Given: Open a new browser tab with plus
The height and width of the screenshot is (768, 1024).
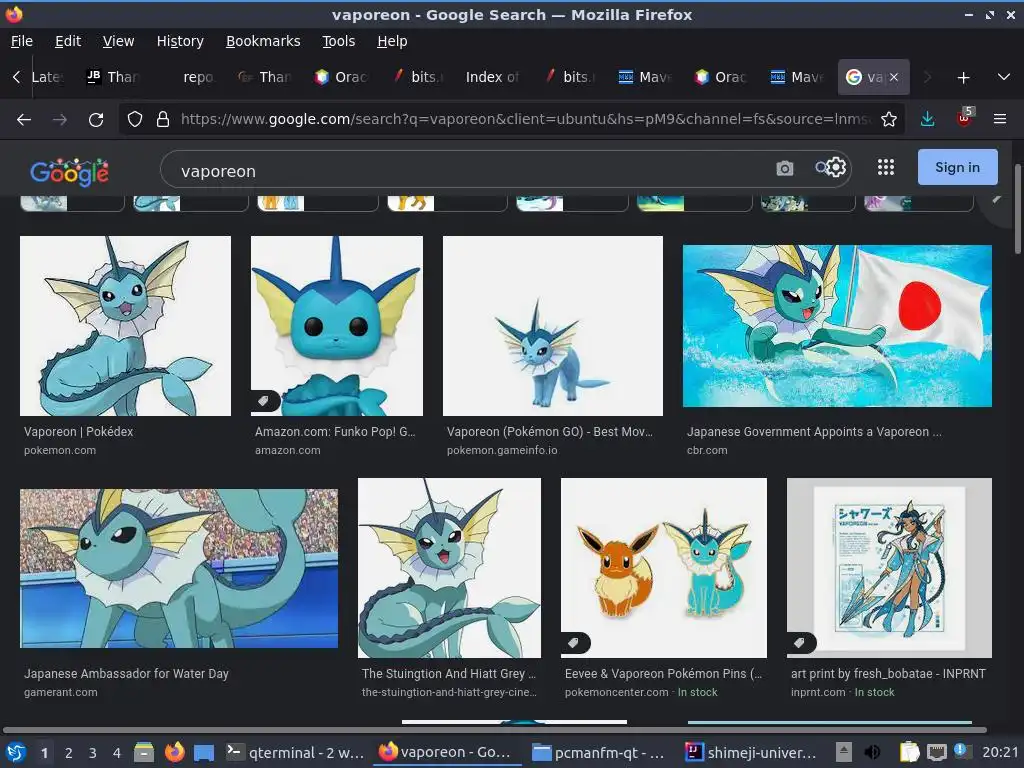Looking at the screenshot, I should [963, 78].
